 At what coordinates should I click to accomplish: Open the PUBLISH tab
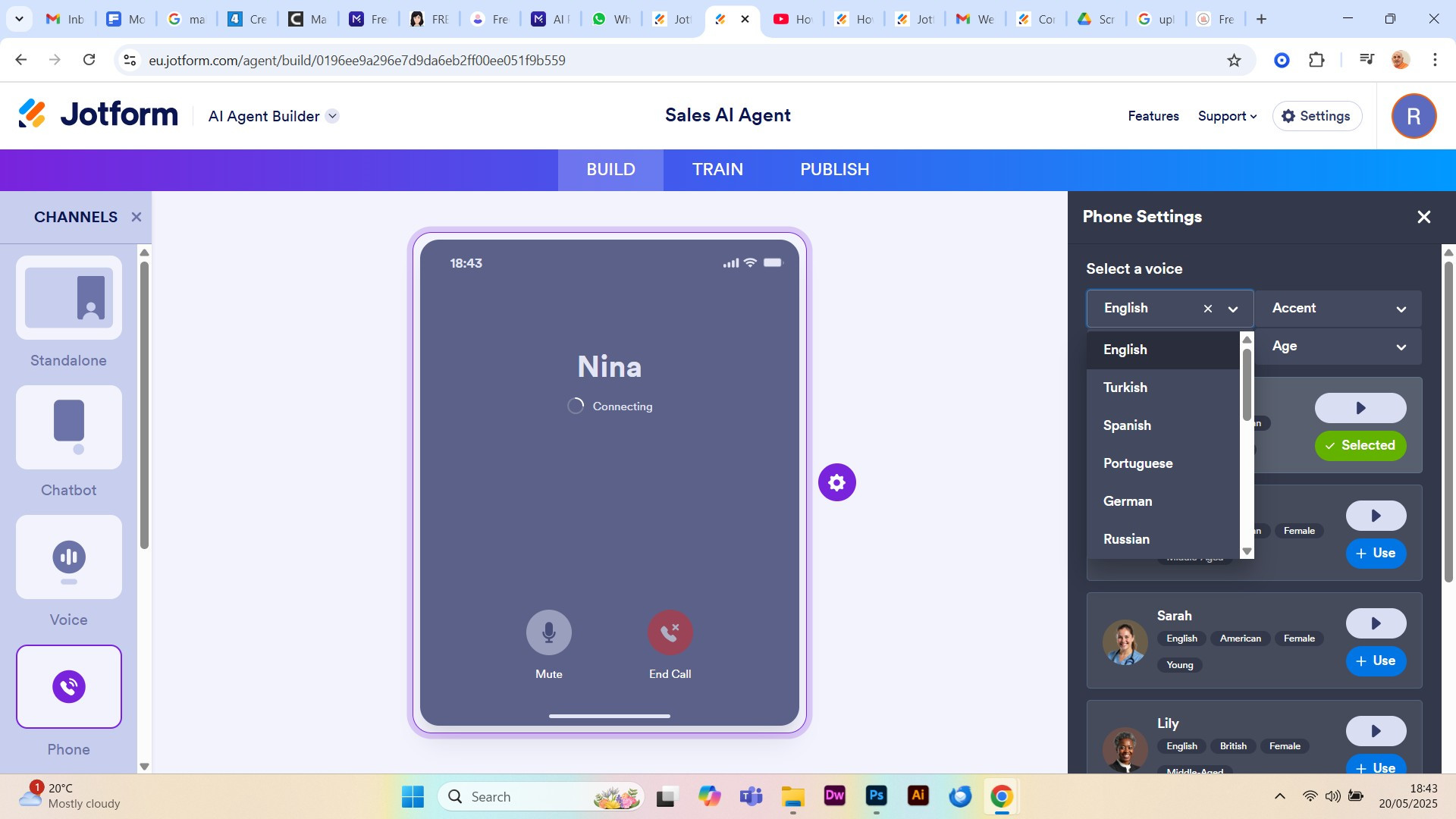tap(834, 170)
